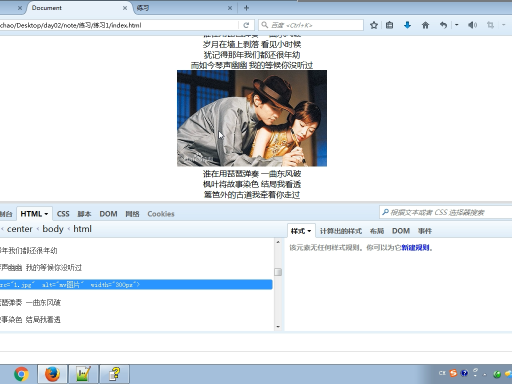
Task: Click the reload page icon in the address bar
Action: point(246,25)
